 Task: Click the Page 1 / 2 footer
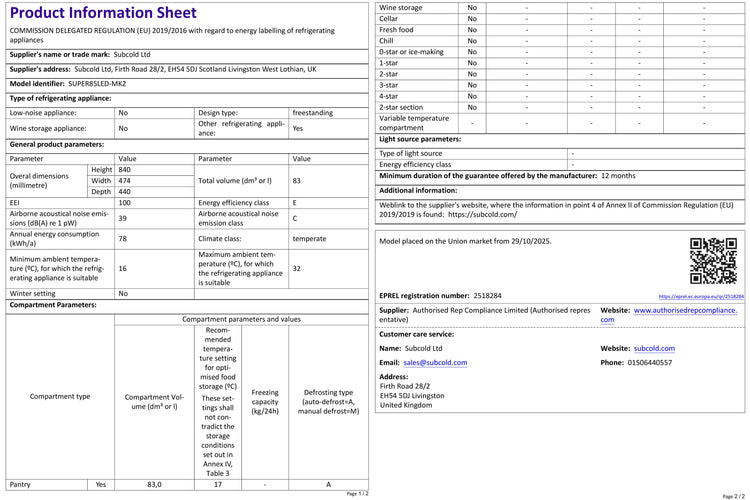coord(357,493)
